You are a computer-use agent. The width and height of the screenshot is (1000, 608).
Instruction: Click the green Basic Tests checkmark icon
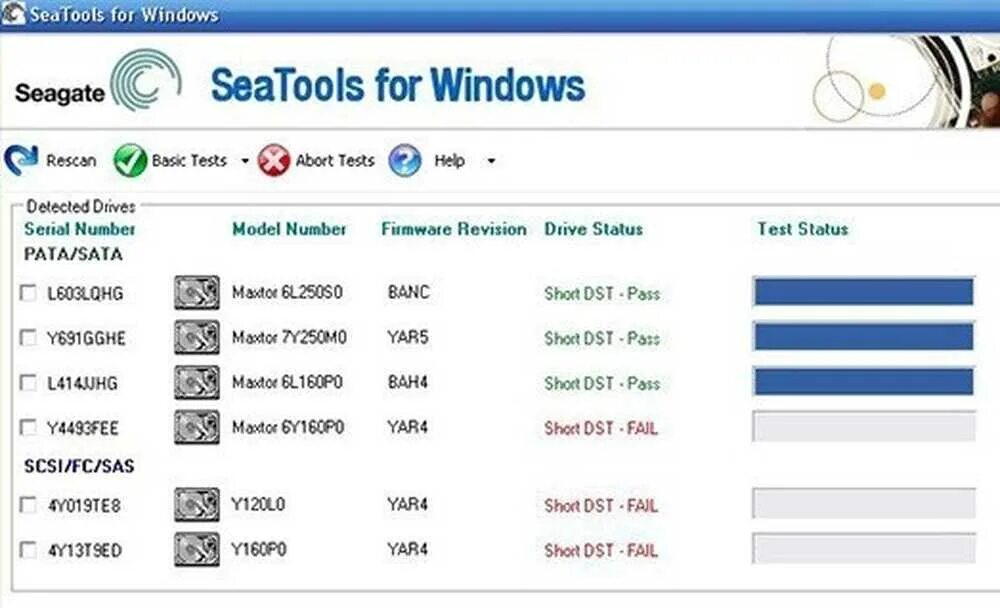tap(130, 160)
